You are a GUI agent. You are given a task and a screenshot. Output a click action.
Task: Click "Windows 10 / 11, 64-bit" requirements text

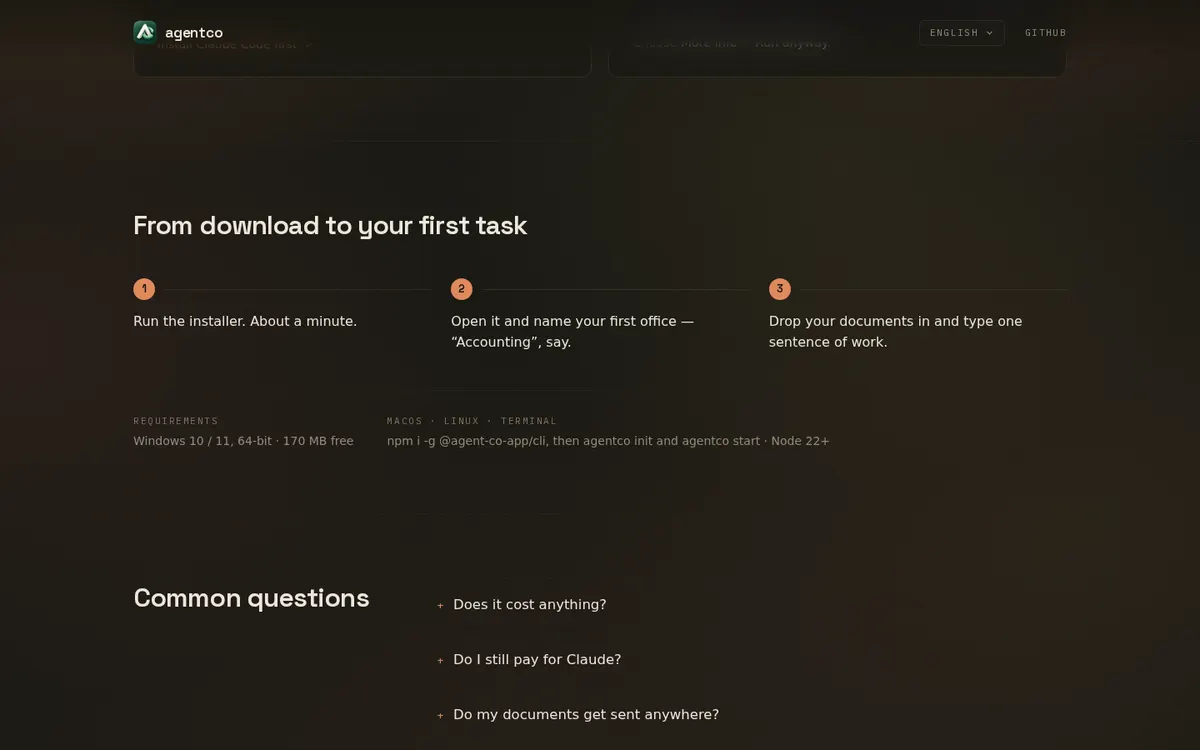(243, 441)
